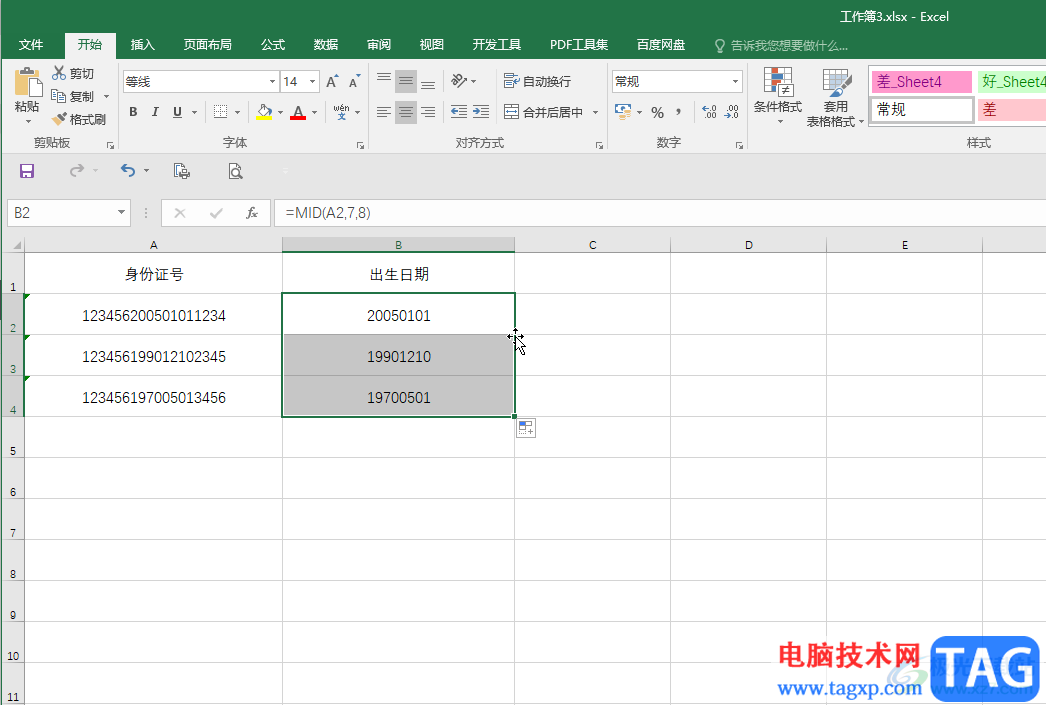Screen dimensions: 1046x705
Task: Expand font name dropdown 等线
Action: pyautogui.click(x=272, y=81)
